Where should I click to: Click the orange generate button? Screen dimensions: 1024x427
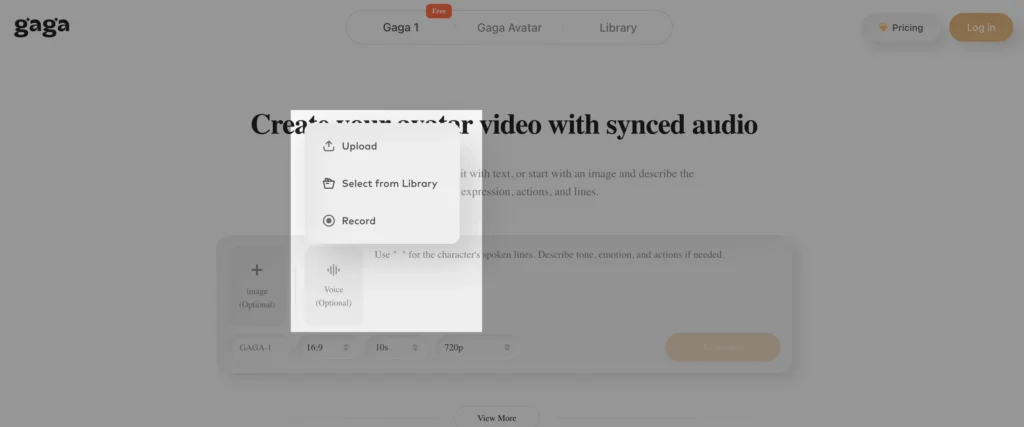(x=723, y=347)
